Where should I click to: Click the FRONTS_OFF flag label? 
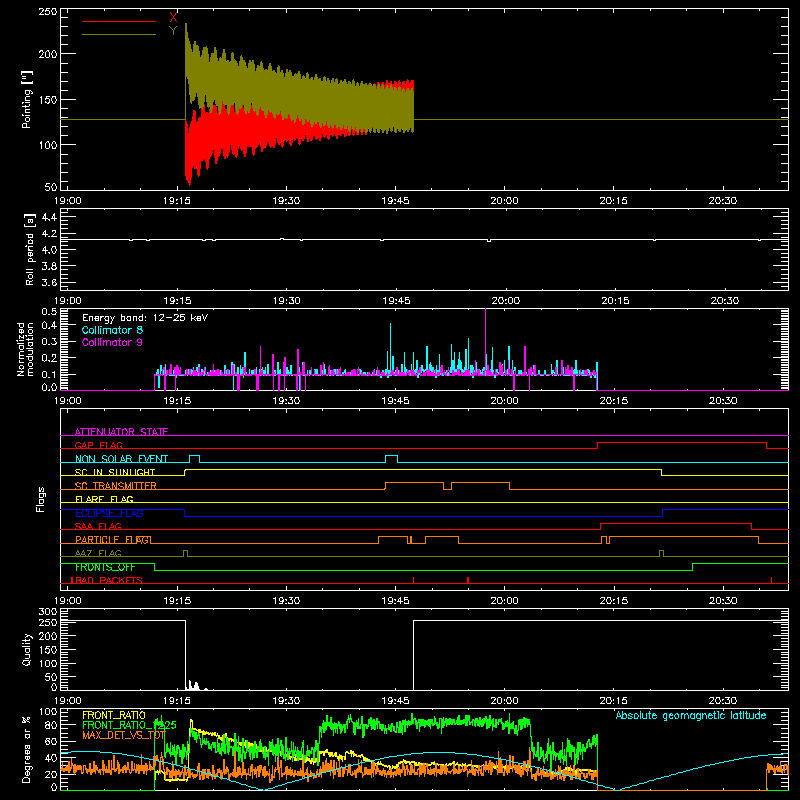coord(105,567)
